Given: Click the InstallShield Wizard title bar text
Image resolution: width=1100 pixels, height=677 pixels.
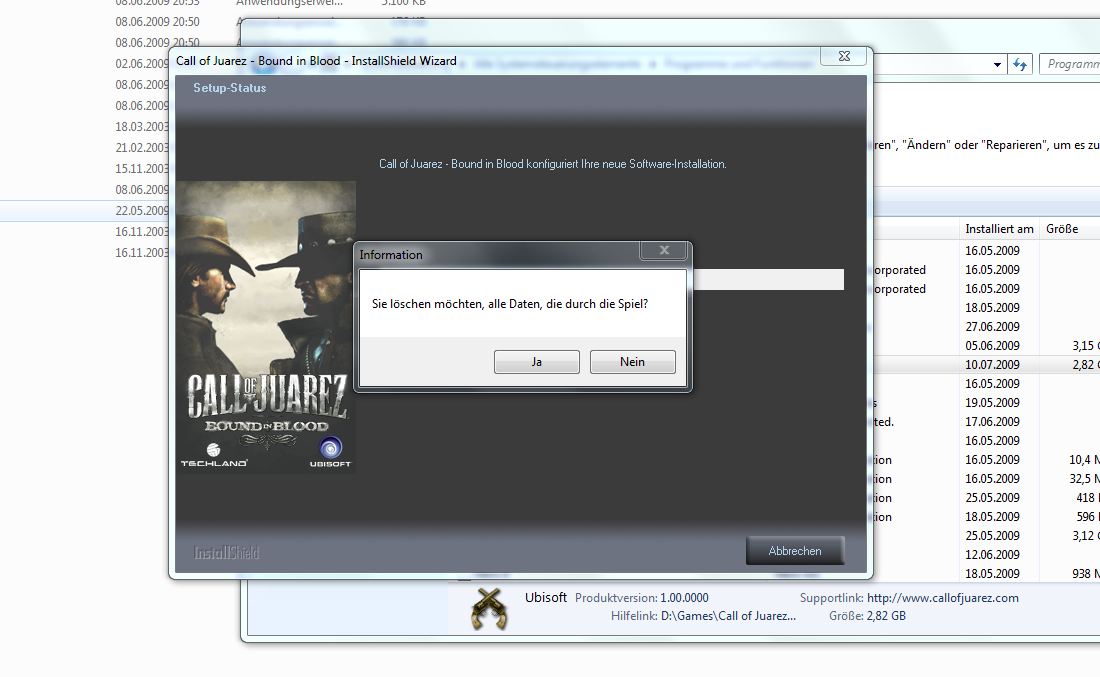Looking at the screenshot, I should 316,61.
